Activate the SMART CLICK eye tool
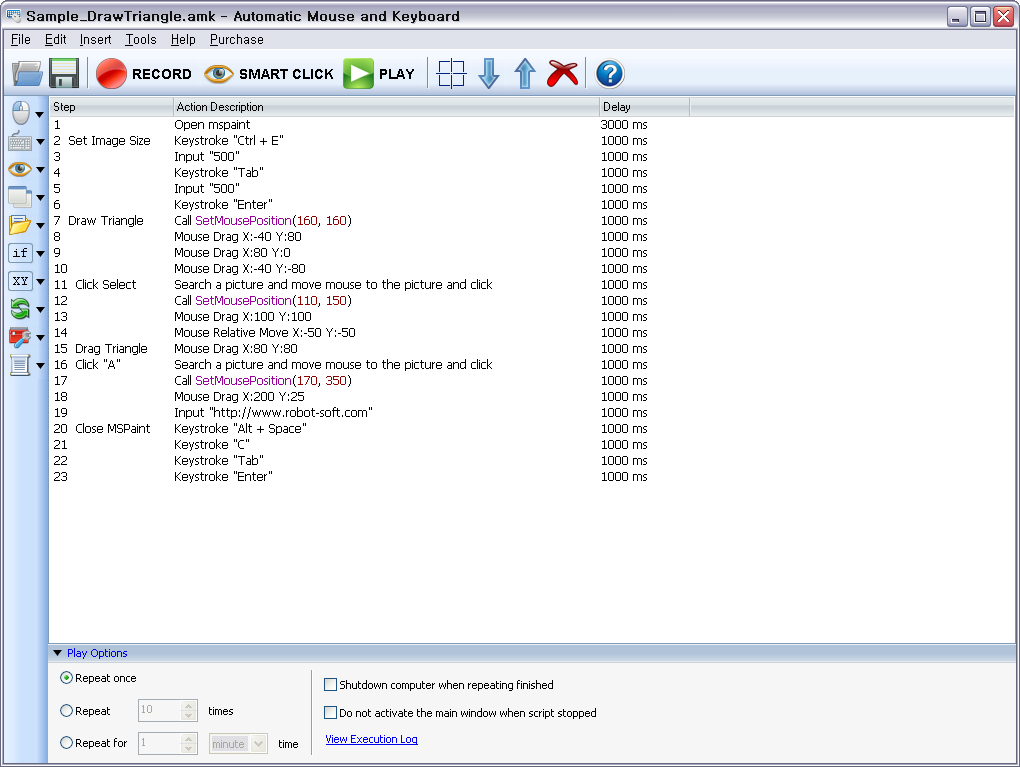This screenshot has width=1020, height=767. coord(269,74)
